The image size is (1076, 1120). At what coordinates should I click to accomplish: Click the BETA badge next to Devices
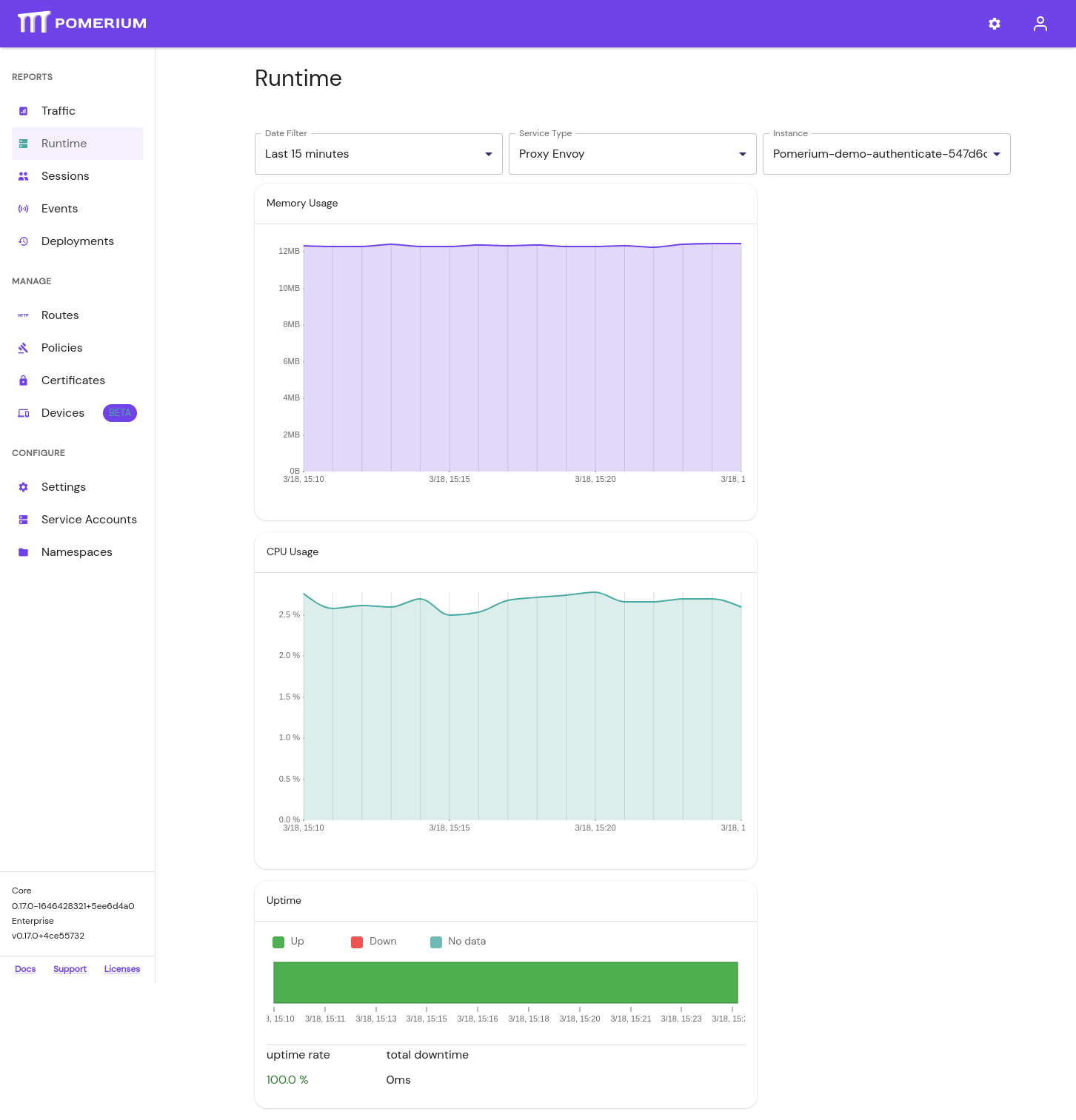click(120, 413)
